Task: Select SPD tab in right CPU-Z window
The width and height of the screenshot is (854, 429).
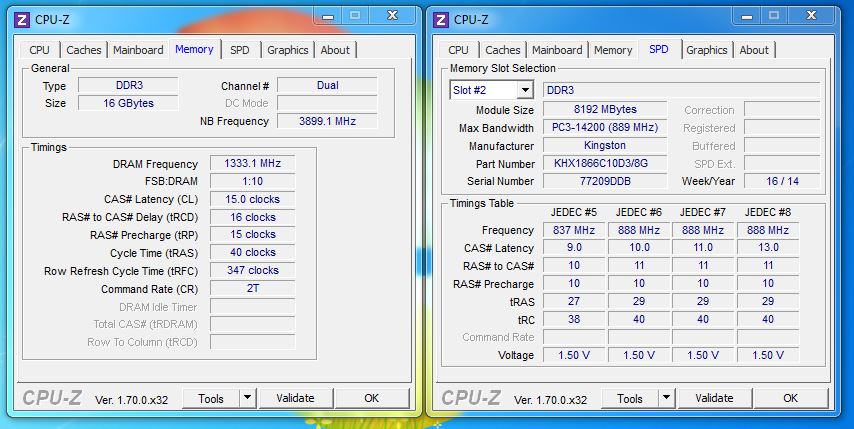Action: click(x=659, y=49)
